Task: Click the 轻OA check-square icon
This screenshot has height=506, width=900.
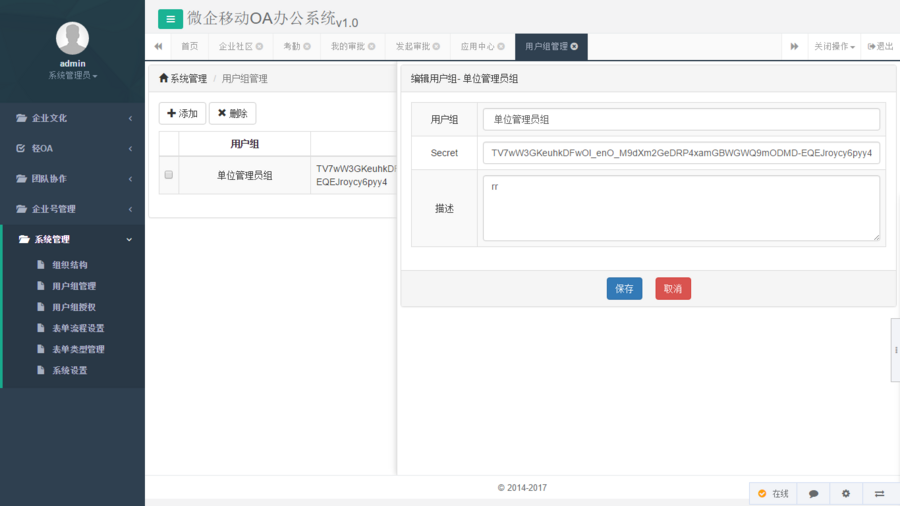Action: pyautogui.click(x=21, y=148)
